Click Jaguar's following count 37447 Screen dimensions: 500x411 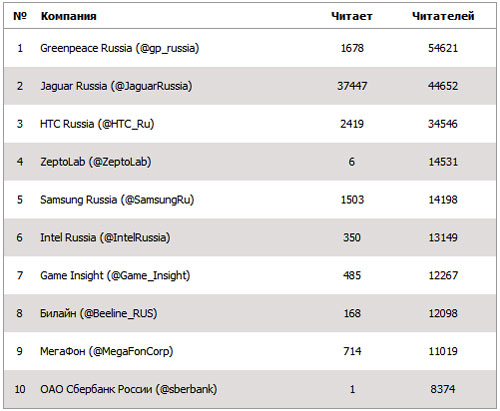[352, 86]
